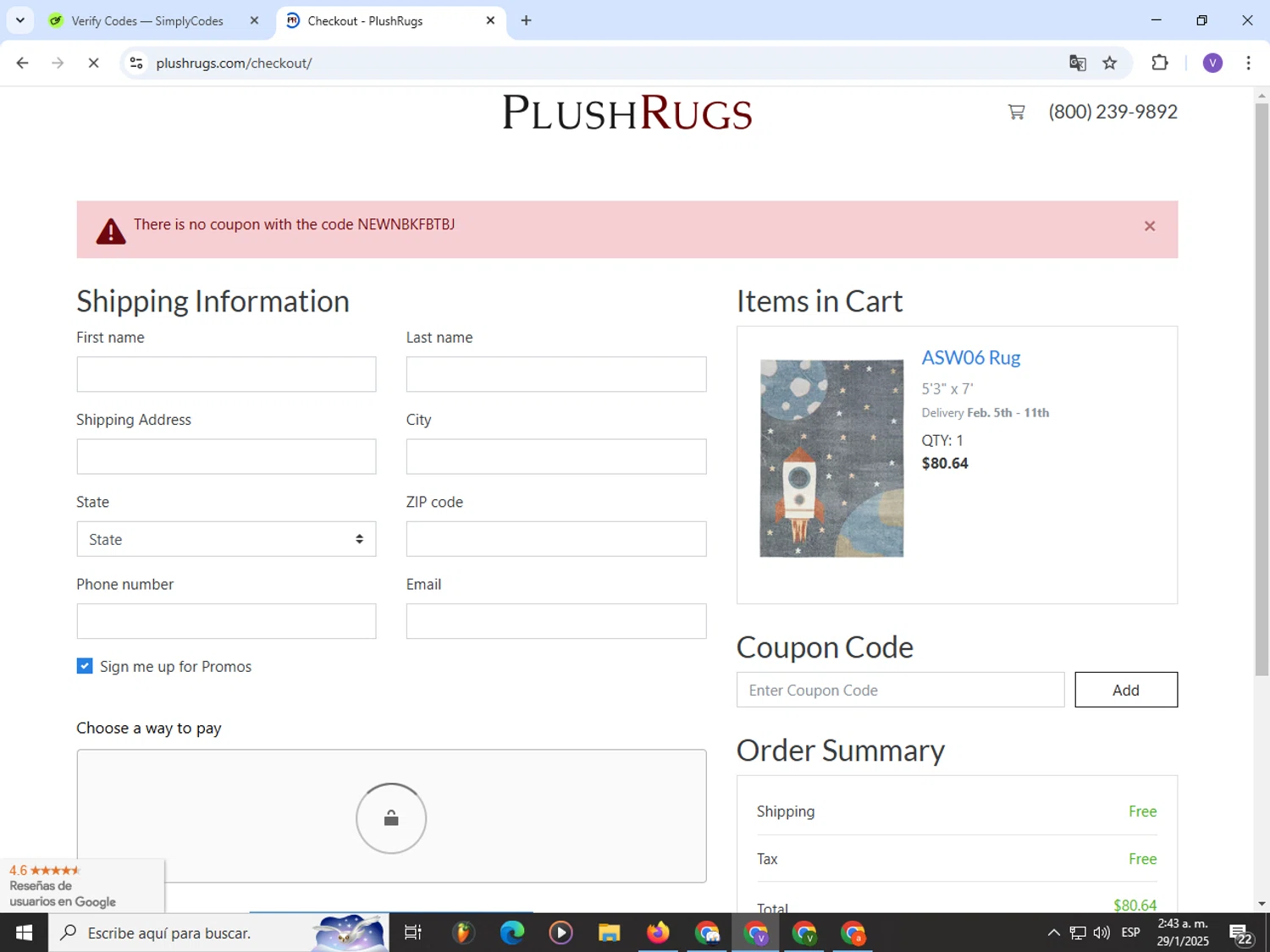Stop loading the page
The height and width of the screenshot is (952, 1270).
(x=93, y=63)
